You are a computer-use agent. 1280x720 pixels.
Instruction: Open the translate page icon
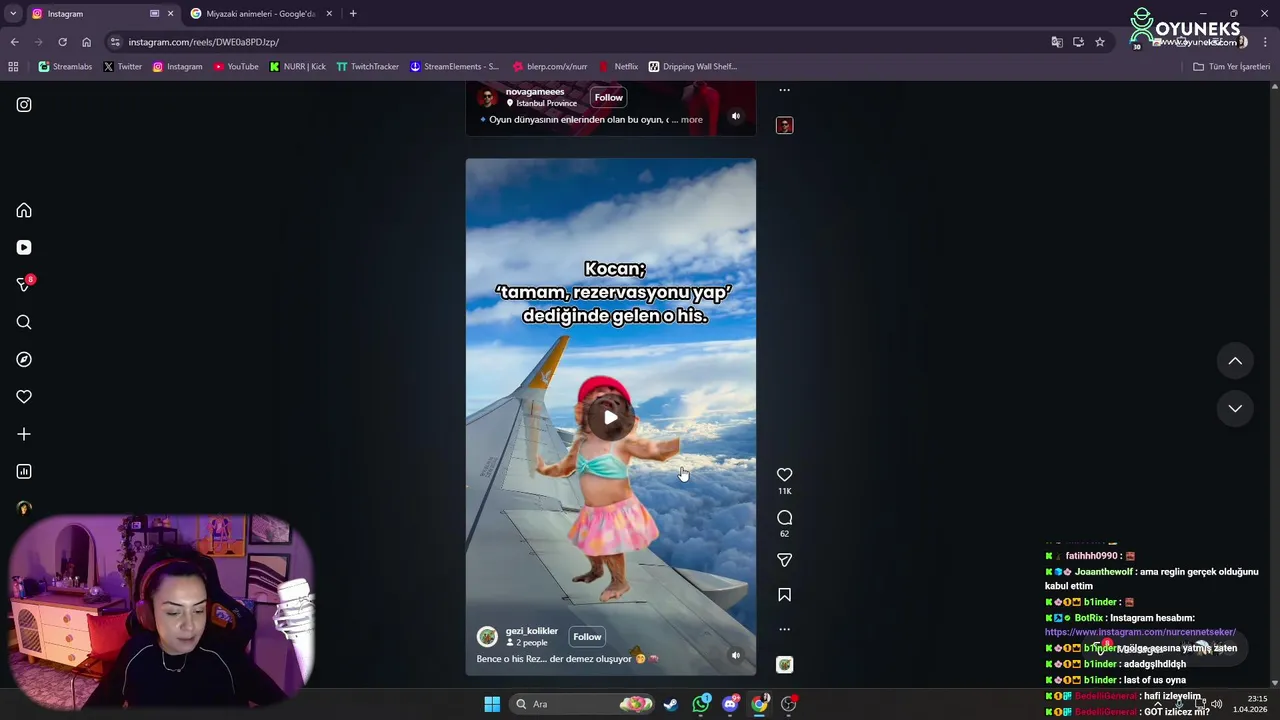[x=1057, y=42]
